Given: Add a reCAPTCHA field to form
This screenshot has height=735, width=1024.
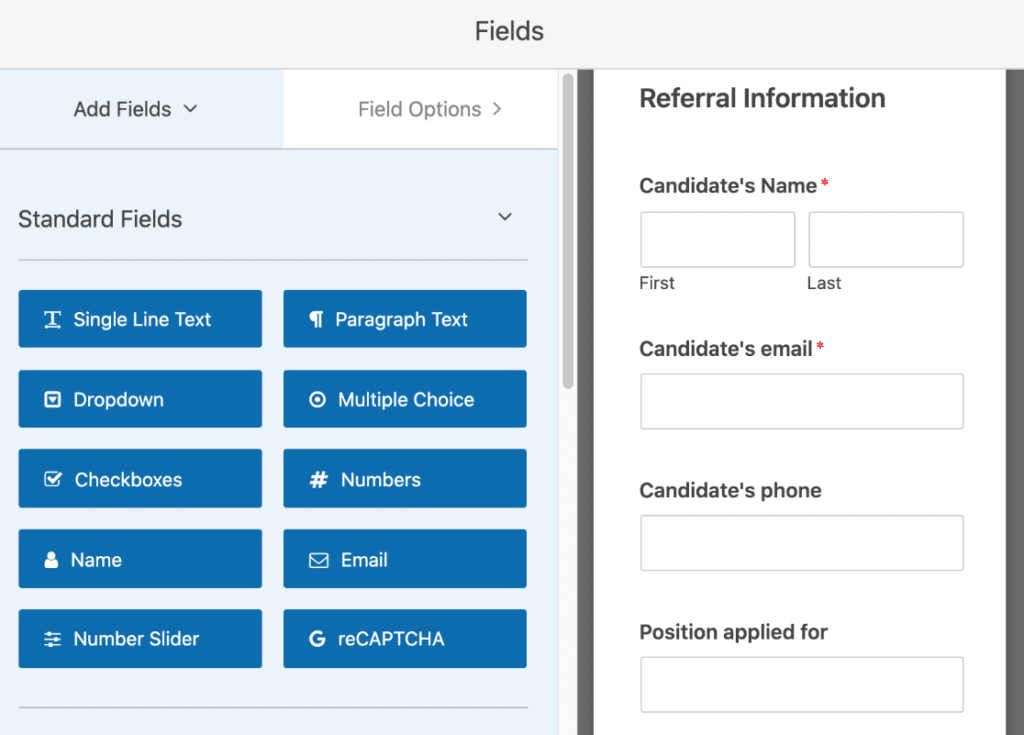Looking at the screenshot, I should [404, 639].
